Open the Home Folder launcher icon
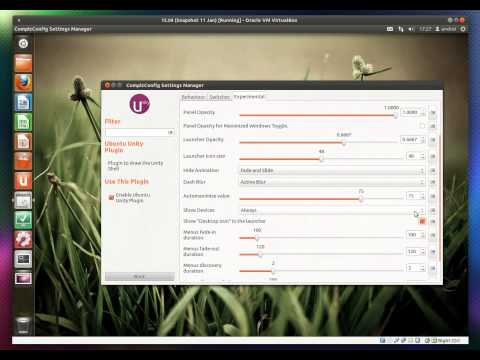480x360 pixels. point(23,63)
